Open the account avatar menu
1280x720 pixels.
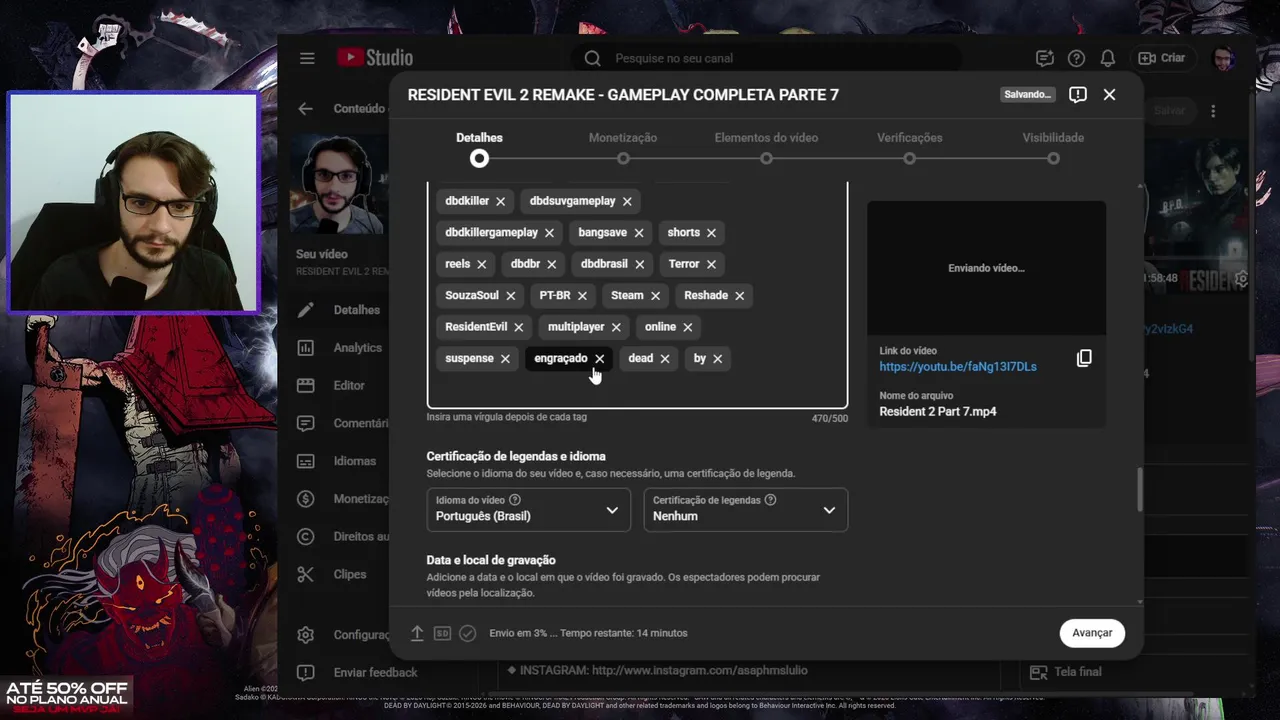coord(1224,58)
